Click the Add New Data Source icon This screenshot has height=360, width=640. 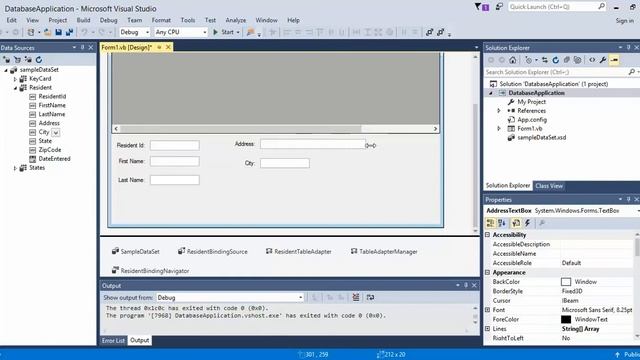(7, 60)
